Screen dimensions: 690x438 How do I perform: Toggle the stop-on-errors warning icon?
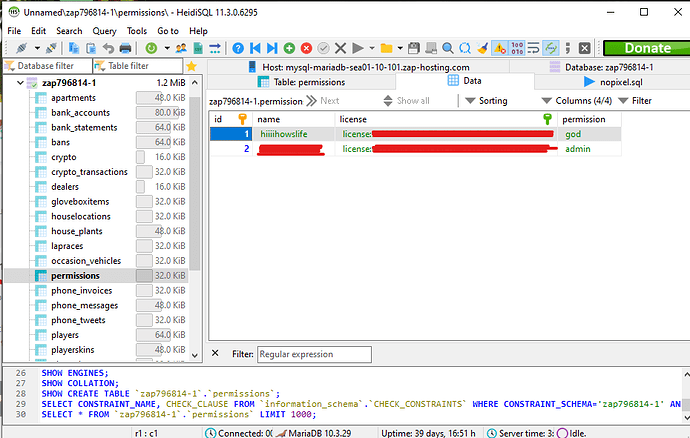tap(499, 48)
